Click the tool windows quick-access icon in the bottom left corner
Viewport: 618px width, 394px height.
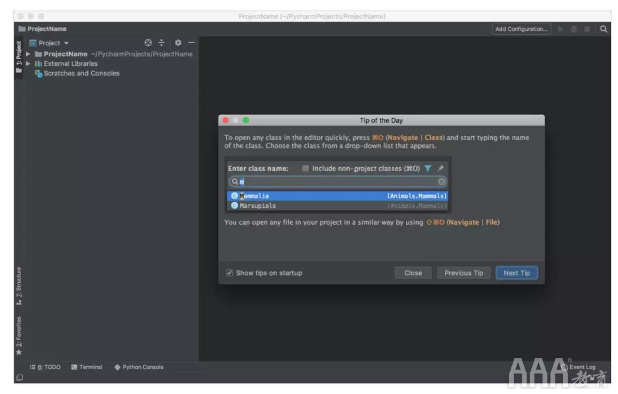[19, 377]
